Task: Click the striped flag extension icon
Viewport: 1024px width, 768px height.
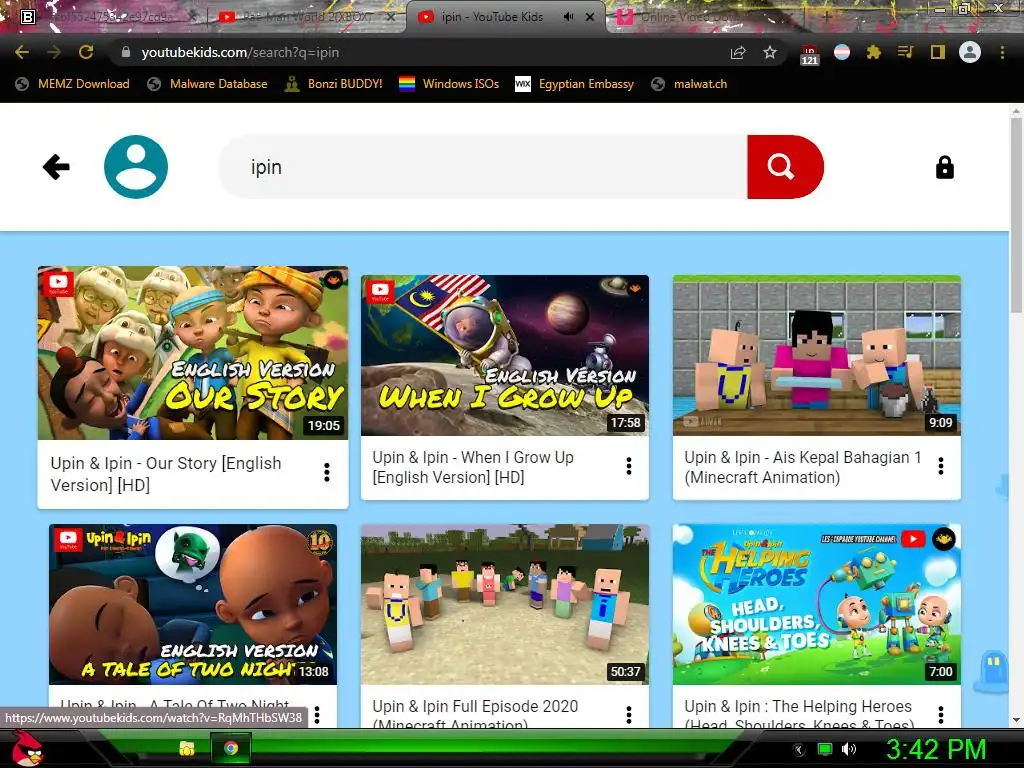Action: pyautogui.click(x=842, y=52)
